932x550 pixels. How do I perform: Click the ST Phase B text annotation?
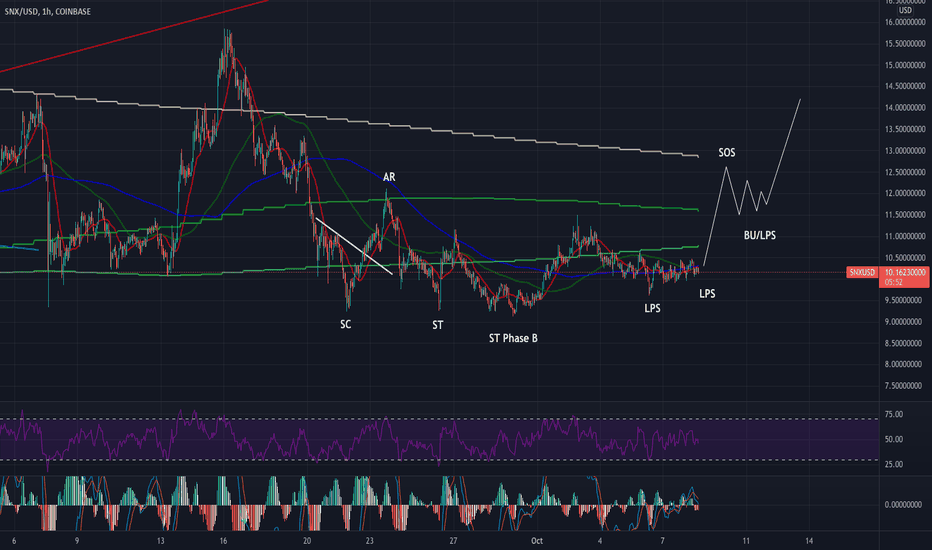(513, 338)
